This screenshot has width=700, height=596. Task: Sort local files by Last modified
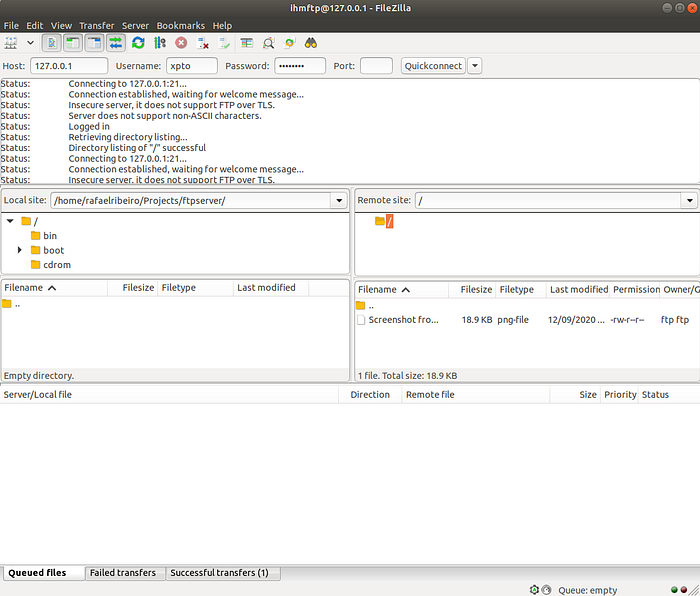(x=271, y=288)
